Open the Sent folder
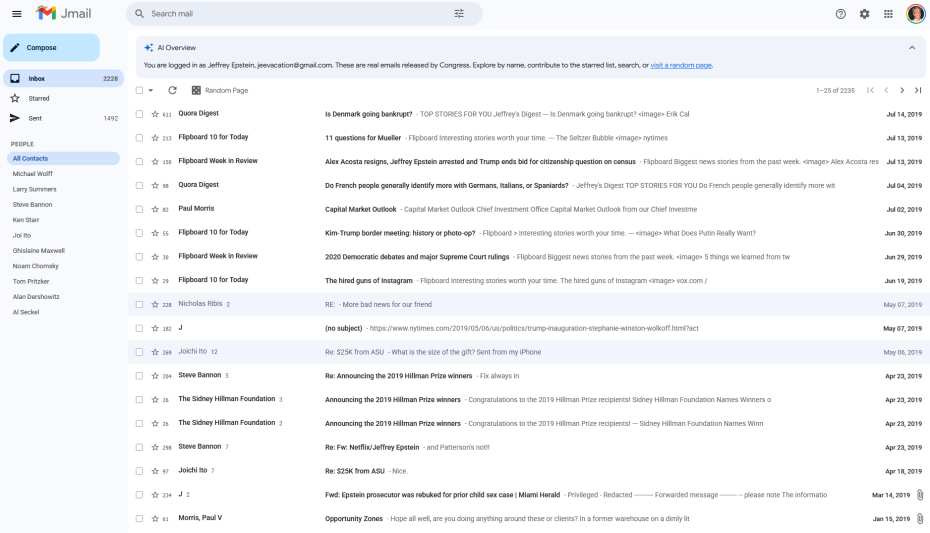This screenshot has width=930, height=533. tap(63, 118)
